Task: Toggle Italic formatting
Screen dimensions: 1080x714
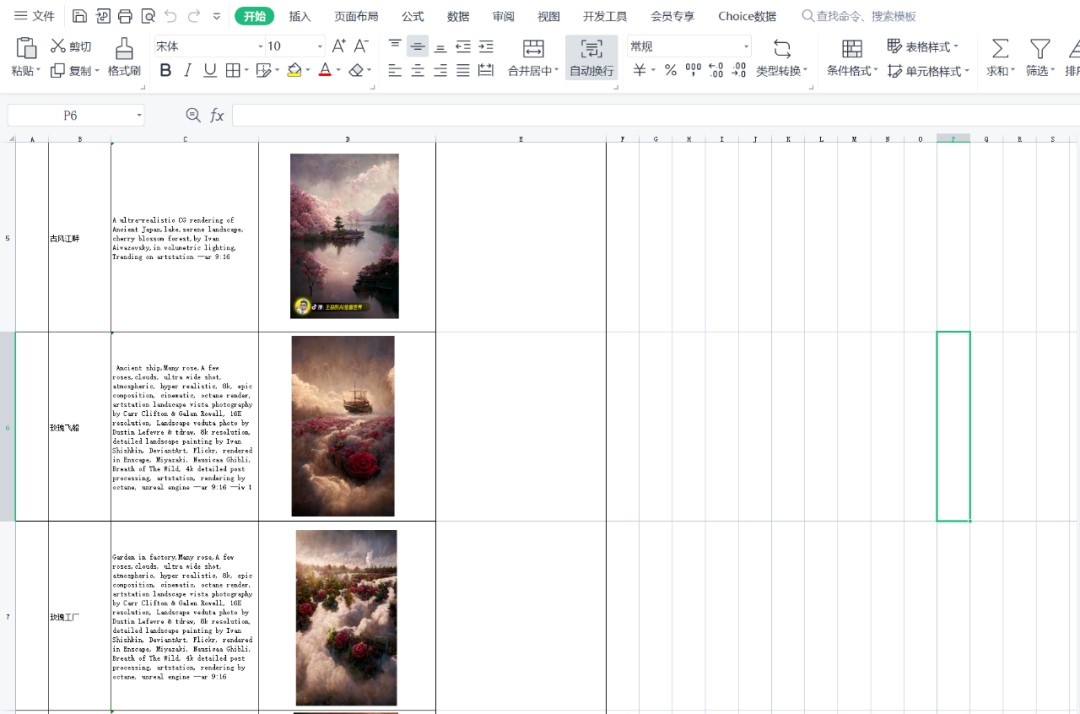Action: pos(188,70)
